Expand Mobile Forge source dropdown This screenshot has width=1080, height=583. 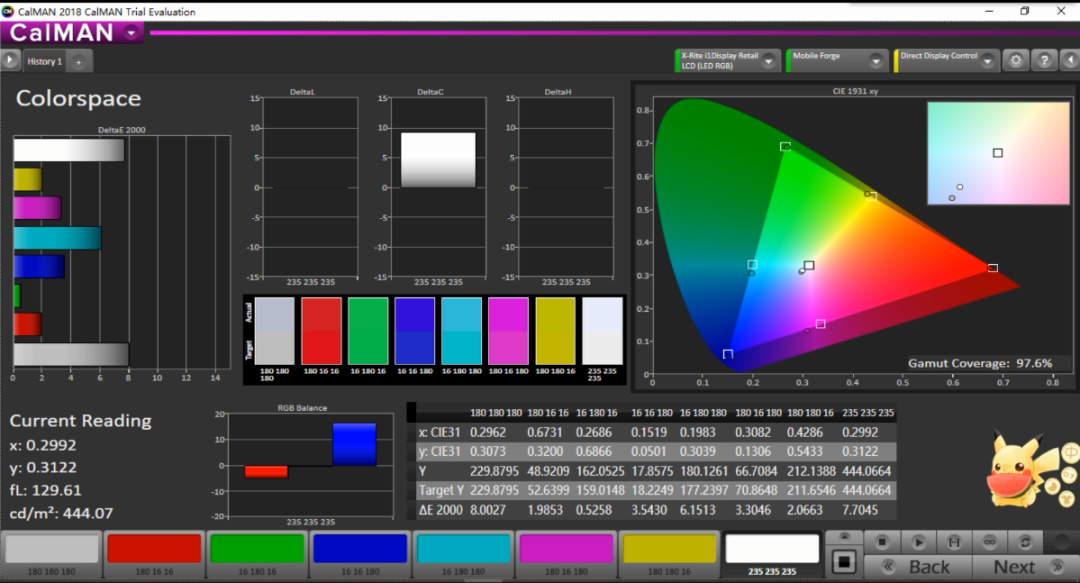coord(876,61)
